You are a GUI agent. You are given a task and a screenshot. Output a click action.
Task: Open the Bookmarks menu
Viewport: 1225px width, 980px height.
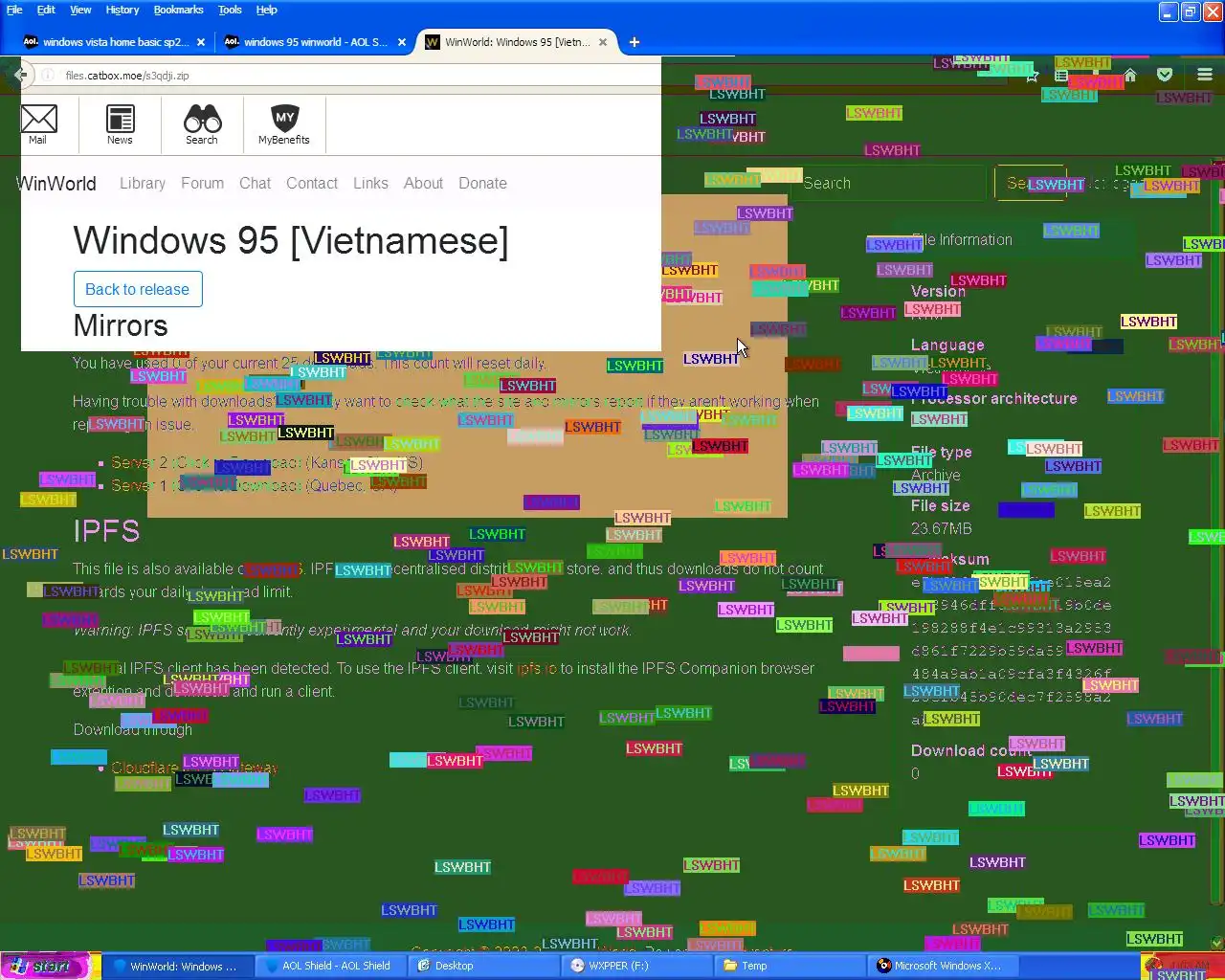pos(178,10)
